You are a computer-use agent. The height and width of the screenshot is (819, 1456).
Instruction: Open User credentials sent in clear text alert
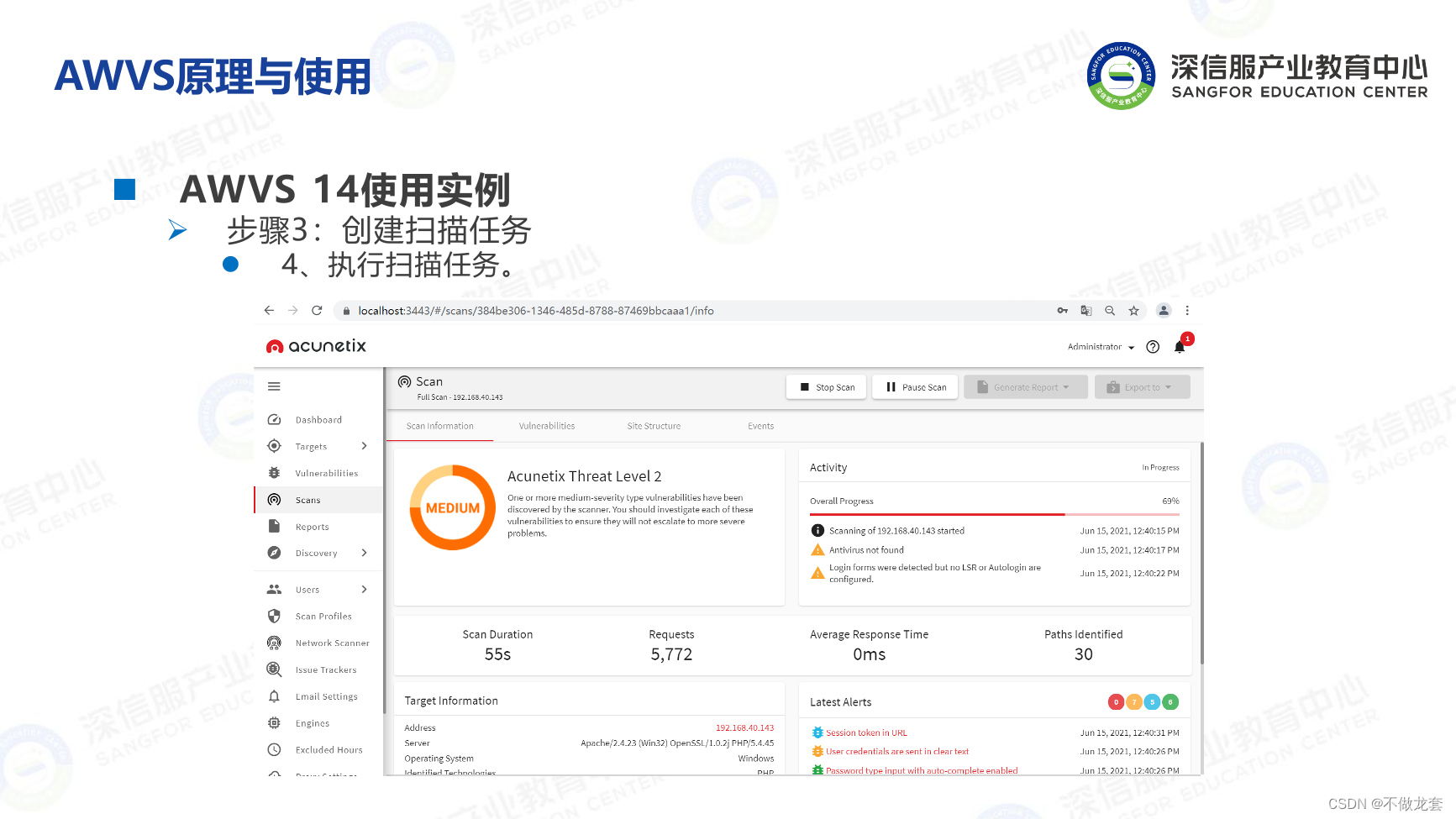pos(896,752)
